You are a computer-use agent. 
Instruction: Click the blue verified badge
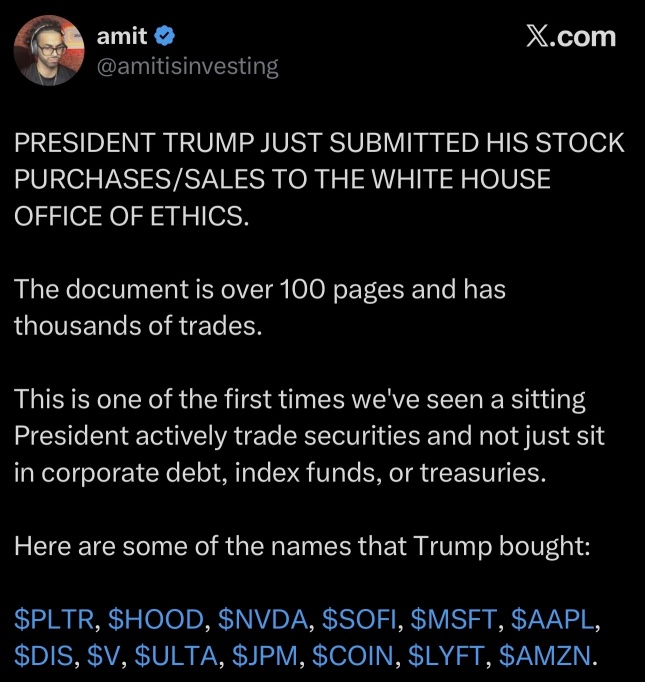[165, 36]
